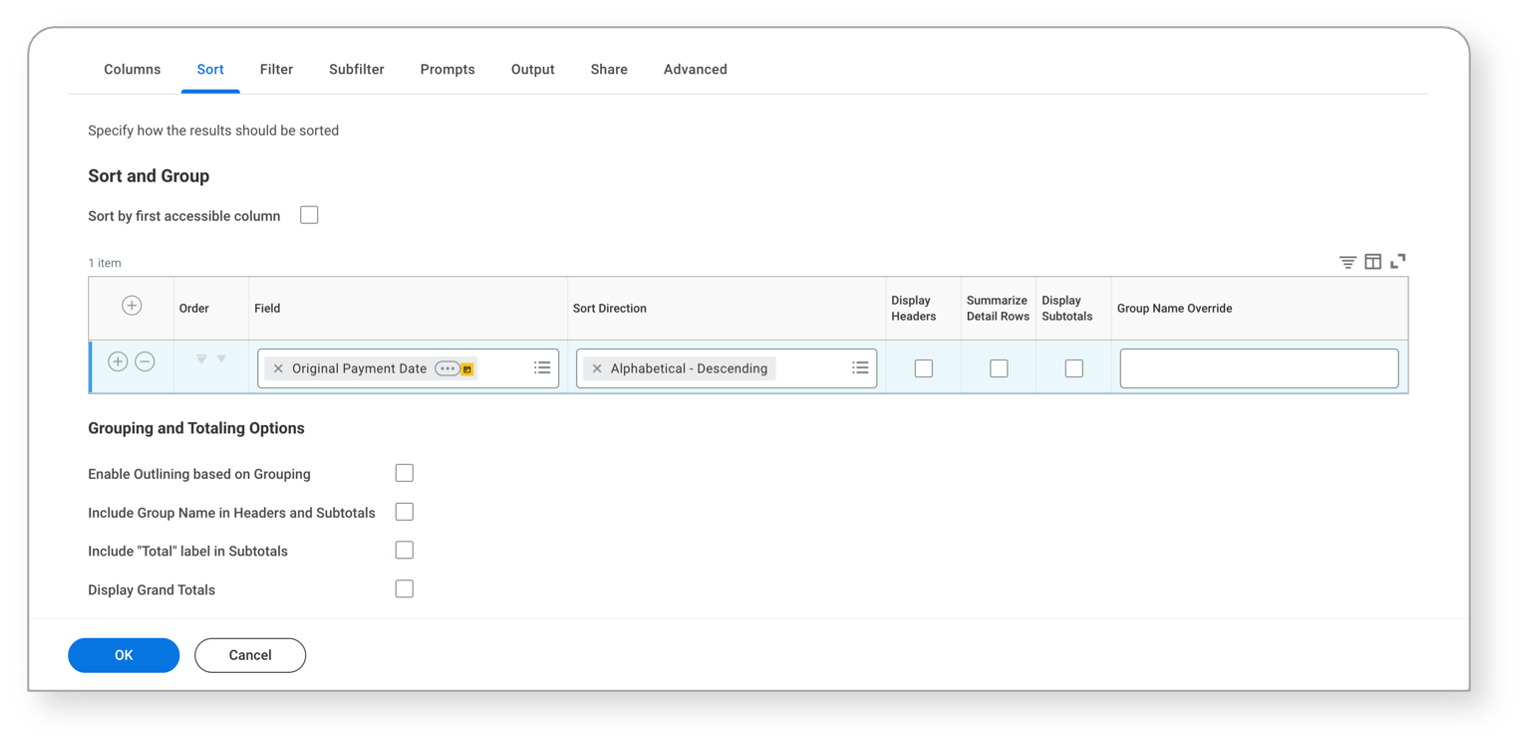
Task: Click the "1 item" count label
Action: [x=104, y=263]
